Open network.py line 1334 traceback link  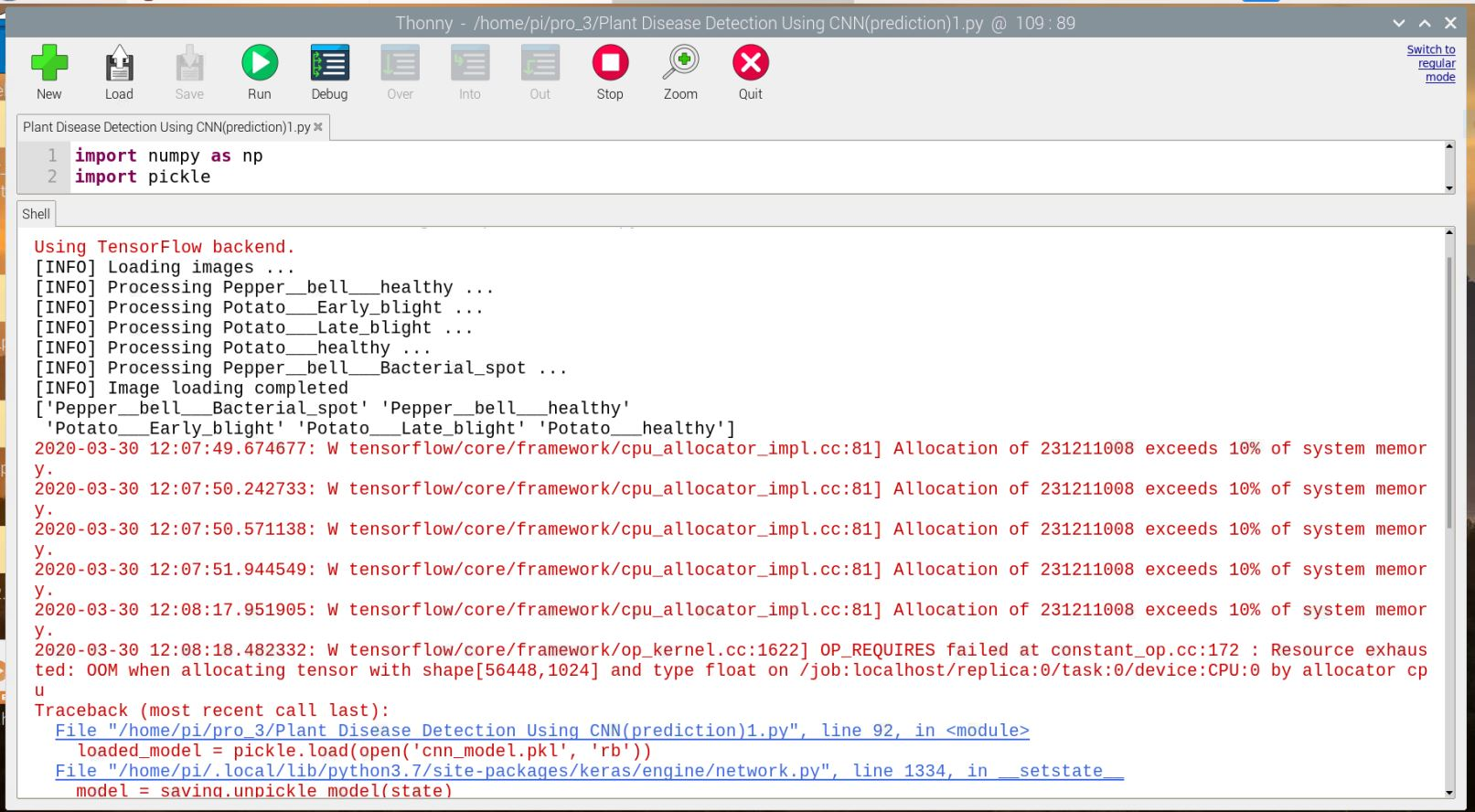589,771
